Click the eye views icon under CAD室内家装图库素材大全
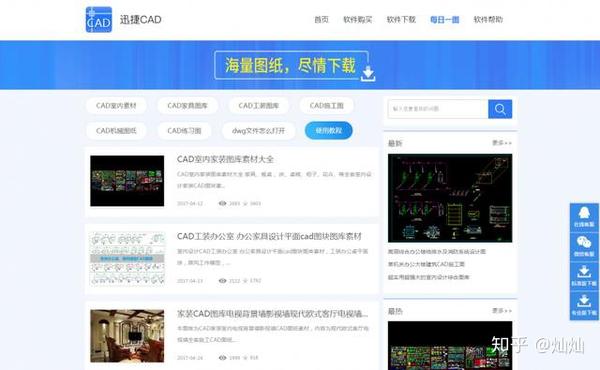The image size is (600, 370). 222,204
